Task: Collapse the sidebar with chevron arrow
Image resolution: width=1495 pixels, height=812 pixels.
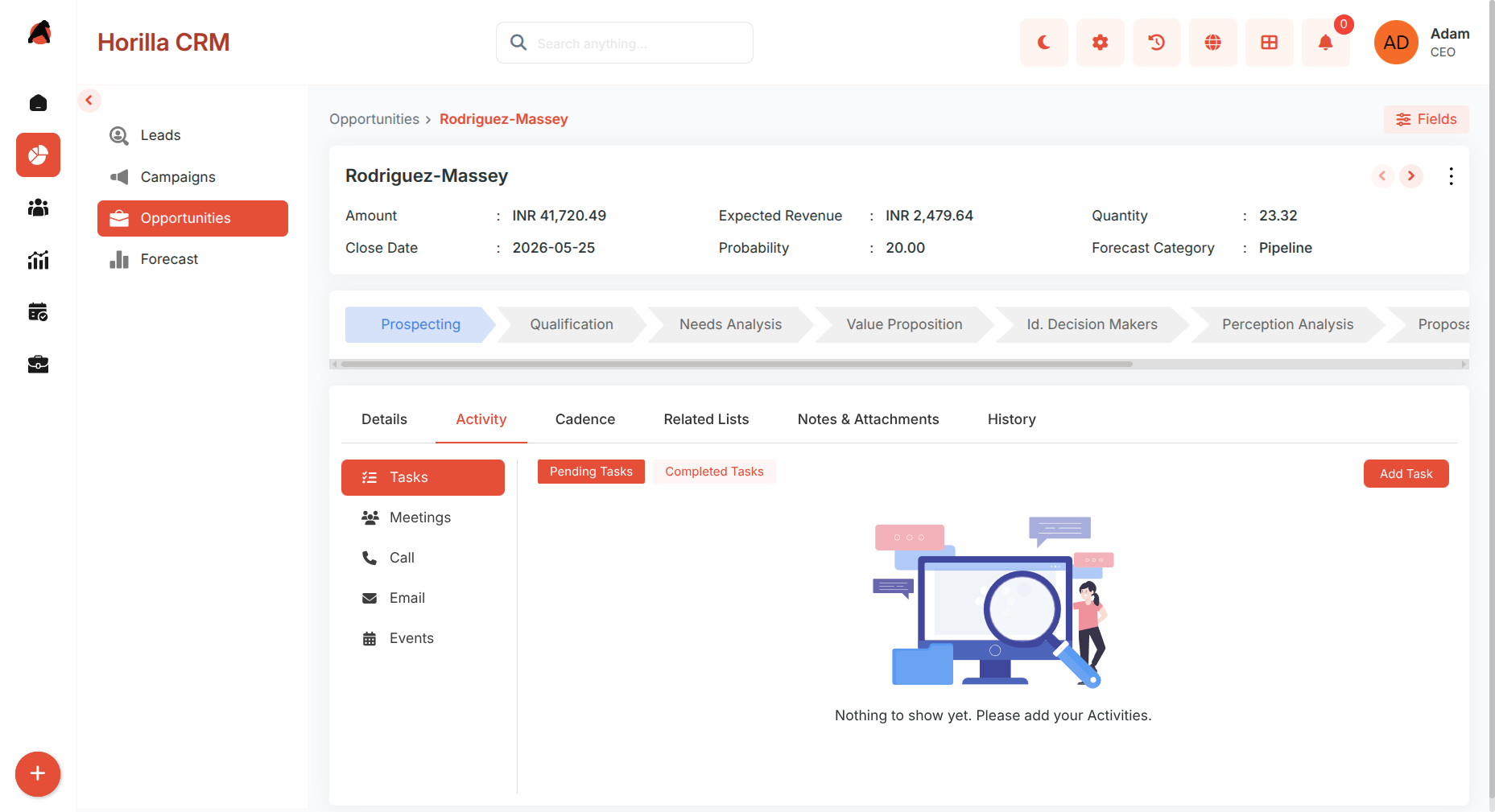Action: pos(89,101)
